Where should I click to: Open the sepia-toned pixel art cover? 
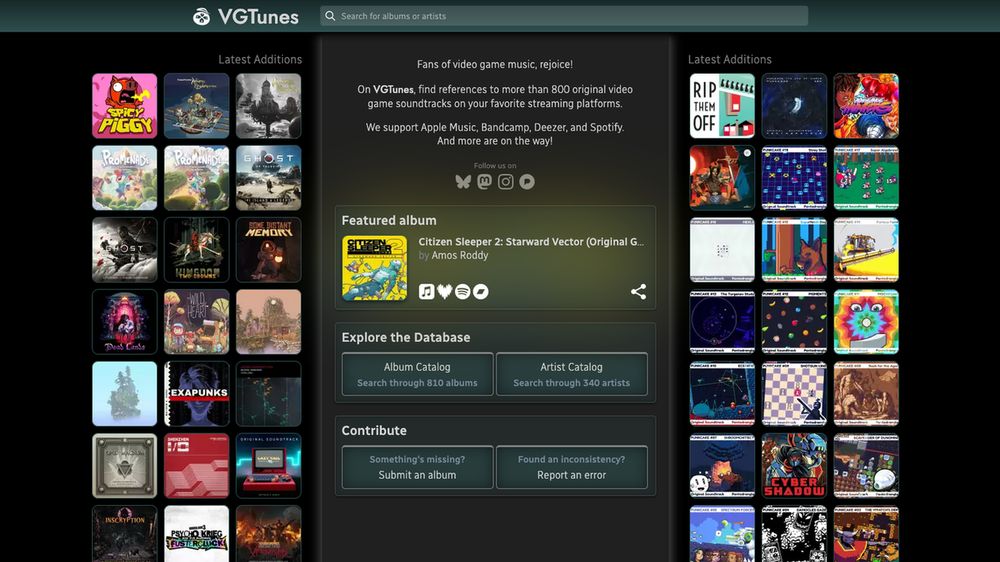point(866,394)
